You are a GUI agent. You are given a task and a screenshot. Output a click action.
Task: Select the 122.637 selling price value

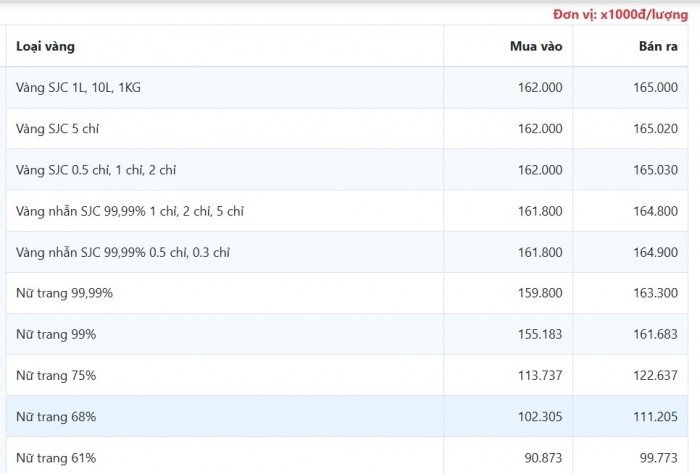(655, 375)
